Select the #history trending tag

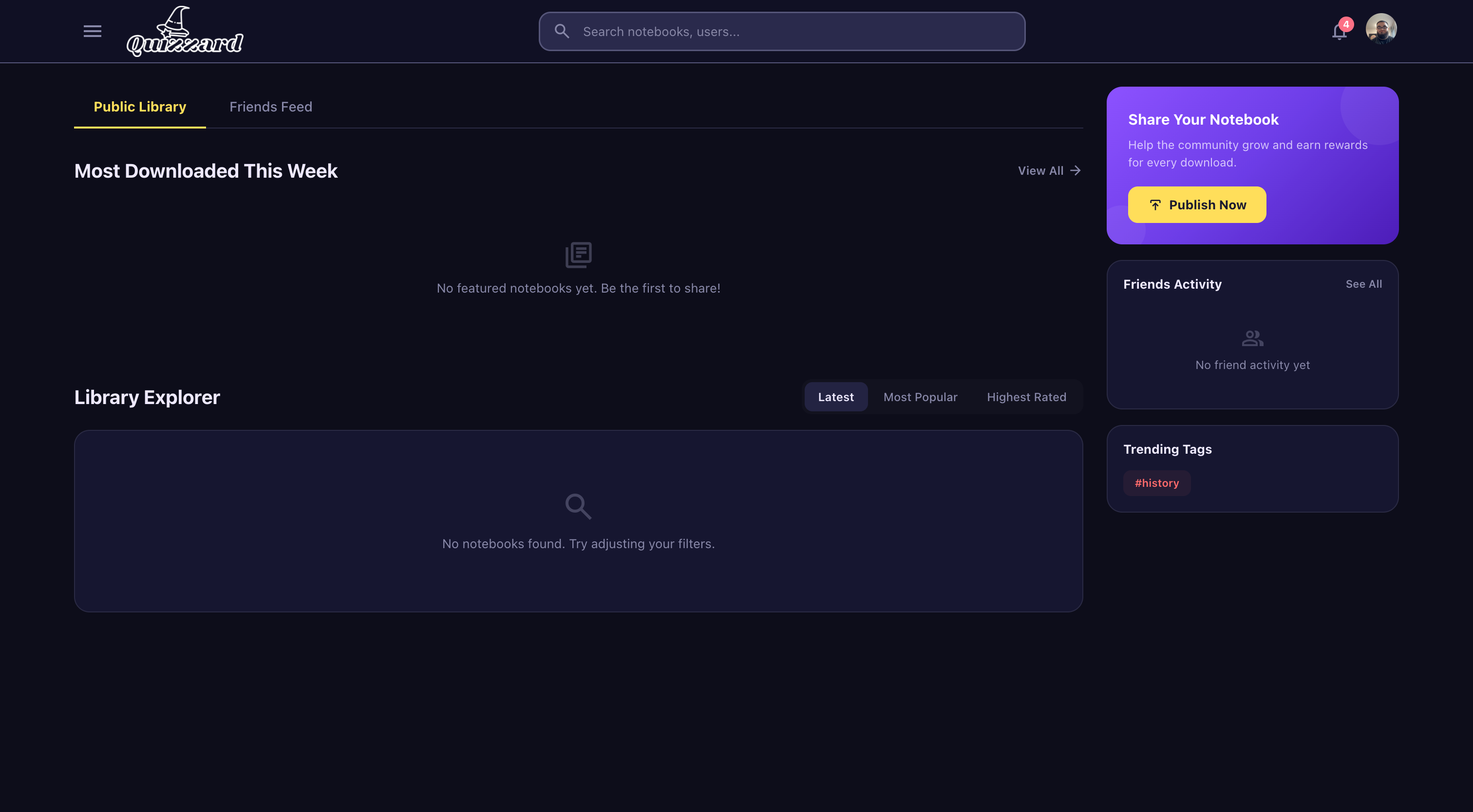1157,483
